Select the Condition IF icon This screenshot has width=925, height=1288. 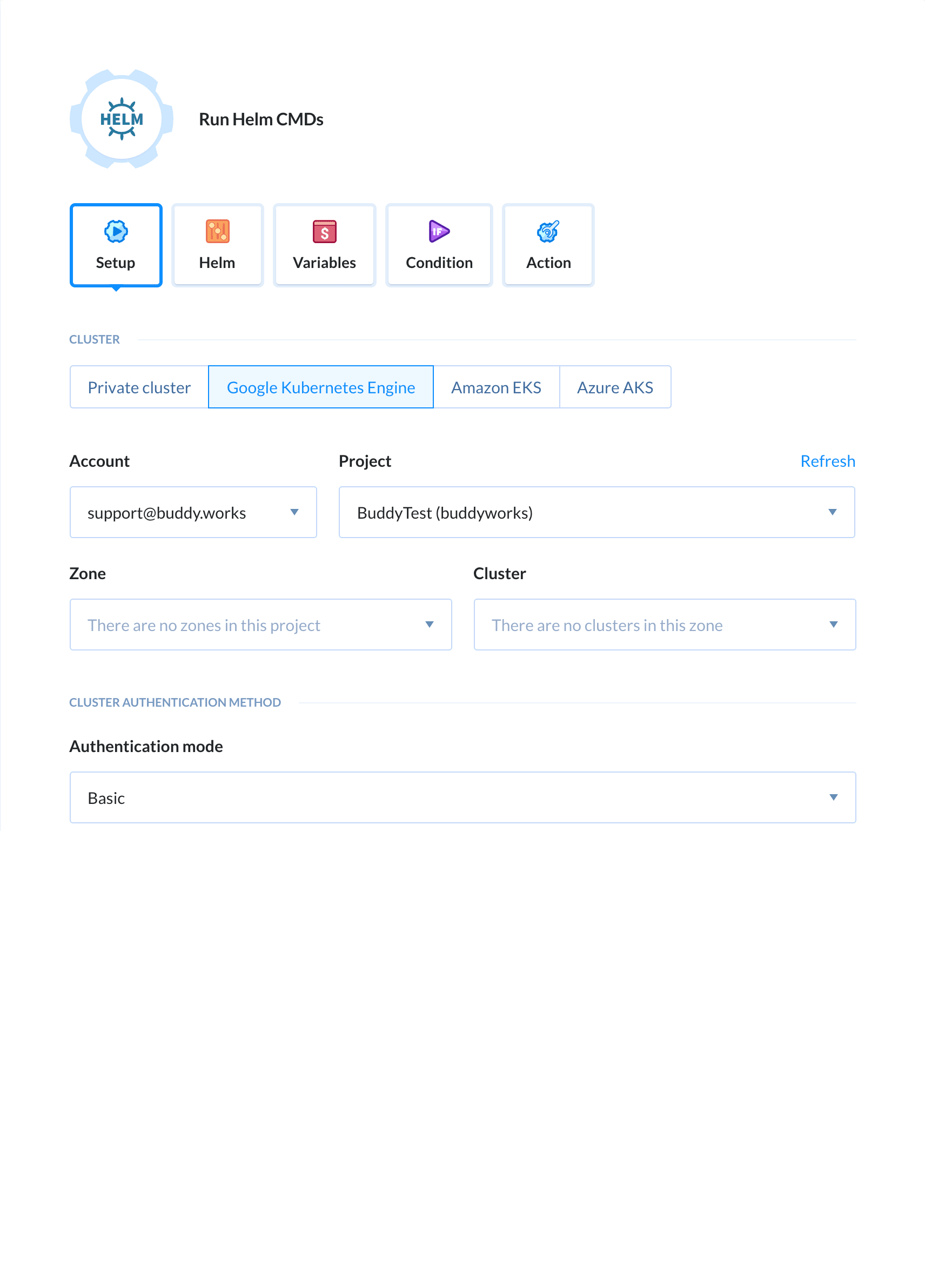coord(438,232)
